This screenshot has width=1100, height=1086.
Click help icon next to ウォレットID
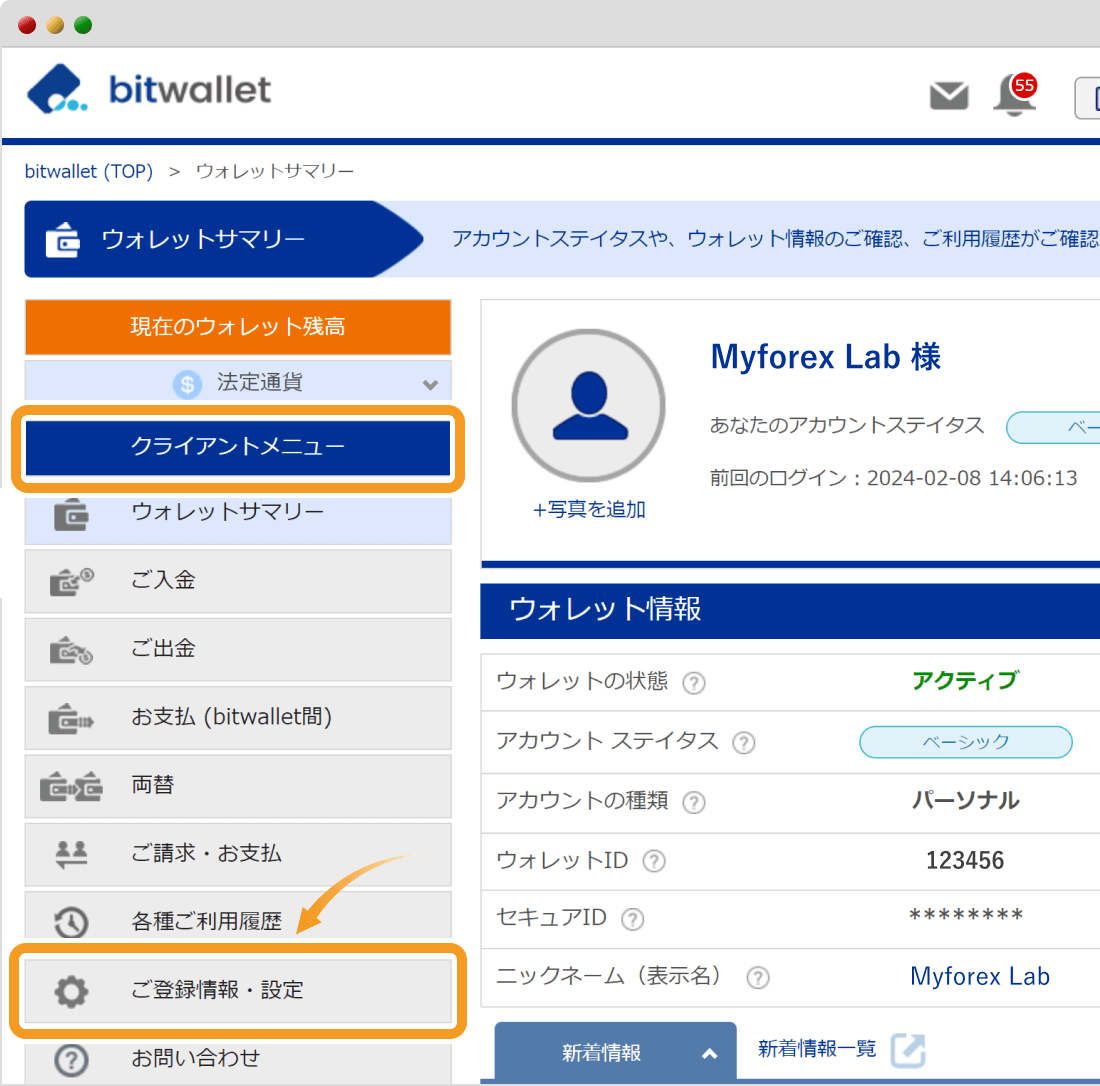click(x=654, y=861)
